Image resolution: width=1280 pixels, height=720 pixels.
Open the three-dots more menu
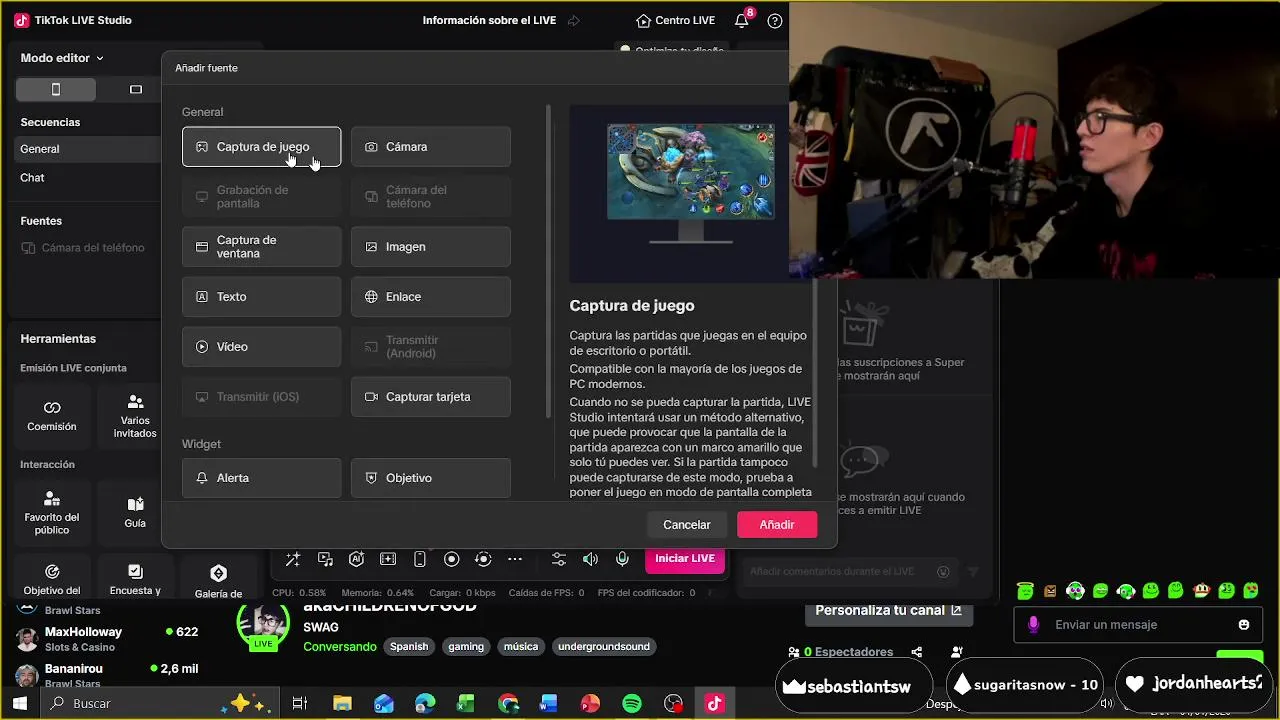click(515, 559)
